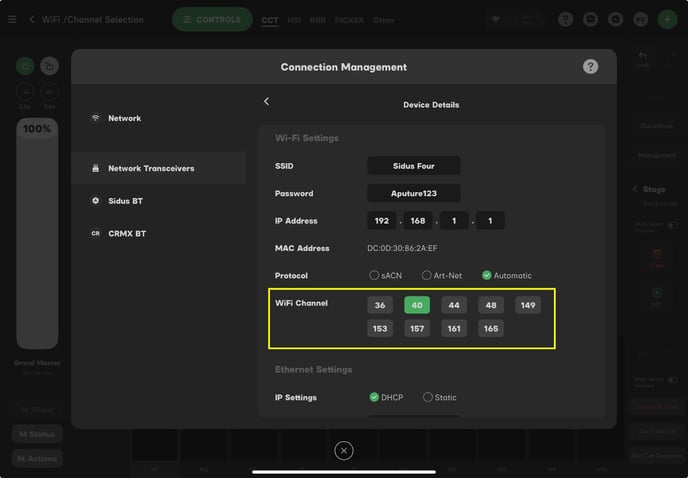Close the dialog with the circled X

coord(344,450)
